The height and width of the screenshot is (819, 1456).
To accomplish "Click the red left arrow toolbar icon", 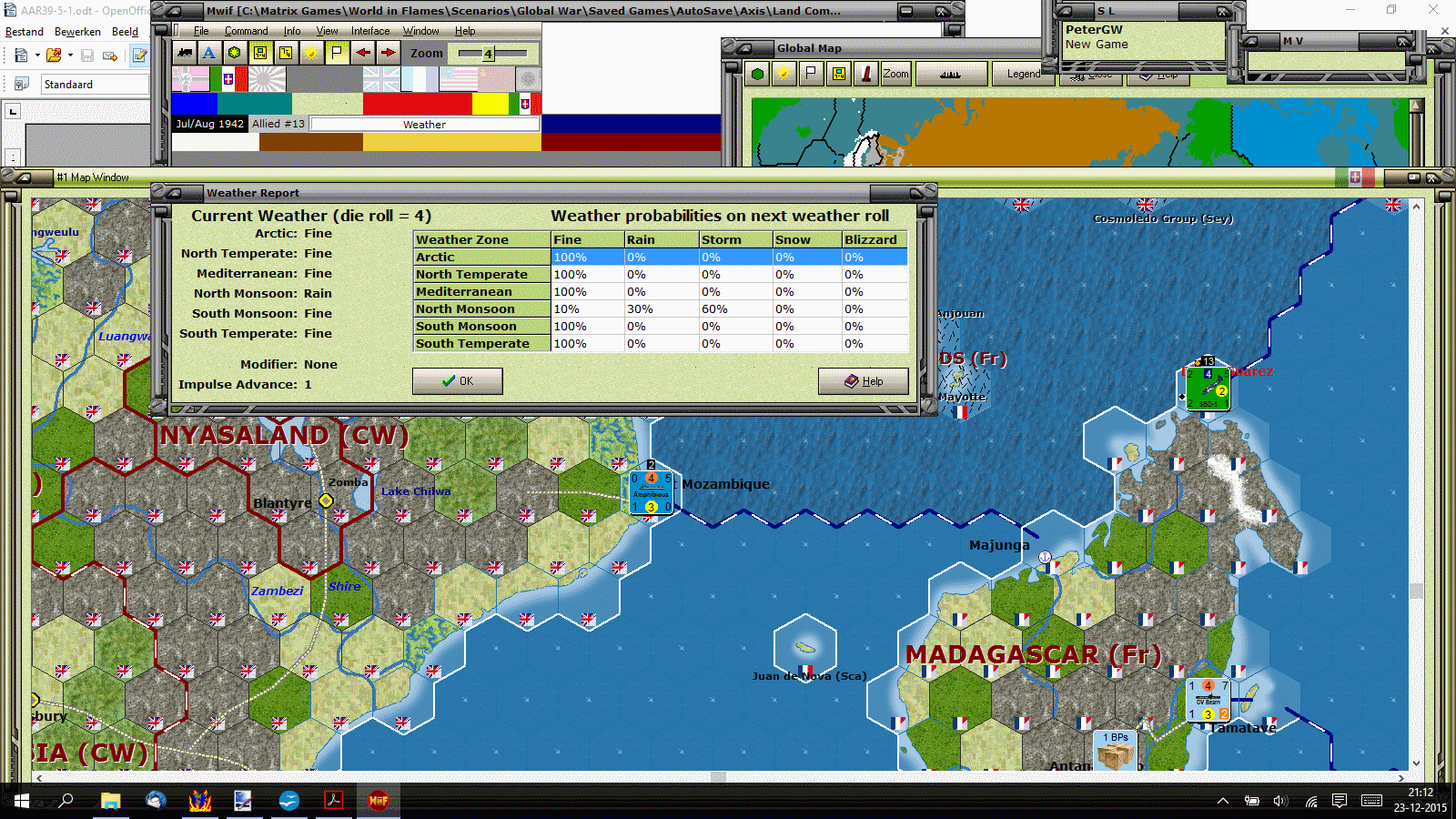I will click(363, 53).
